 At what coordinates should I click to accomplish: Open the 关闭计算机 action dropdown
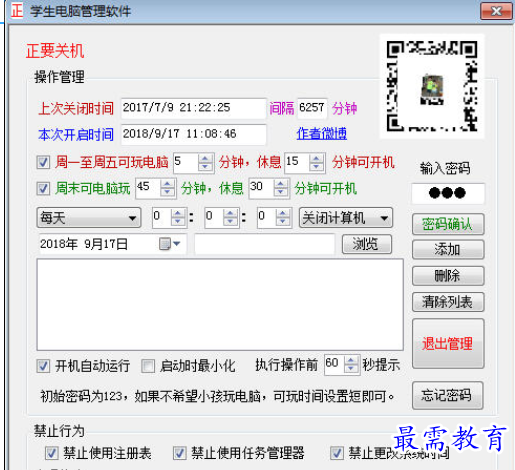point(346,218)
